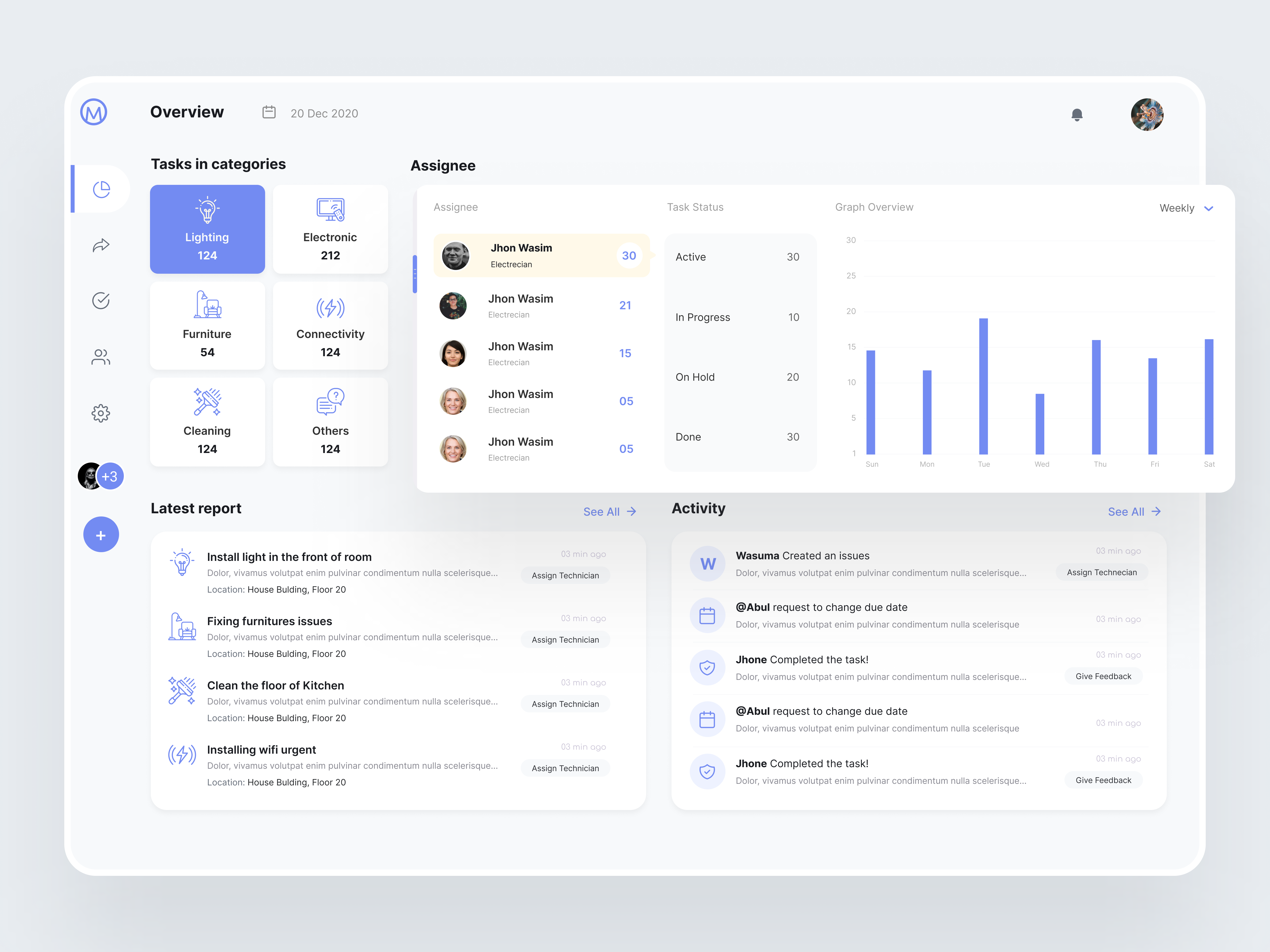Click the Tue bar in graph

coord(983,386)
